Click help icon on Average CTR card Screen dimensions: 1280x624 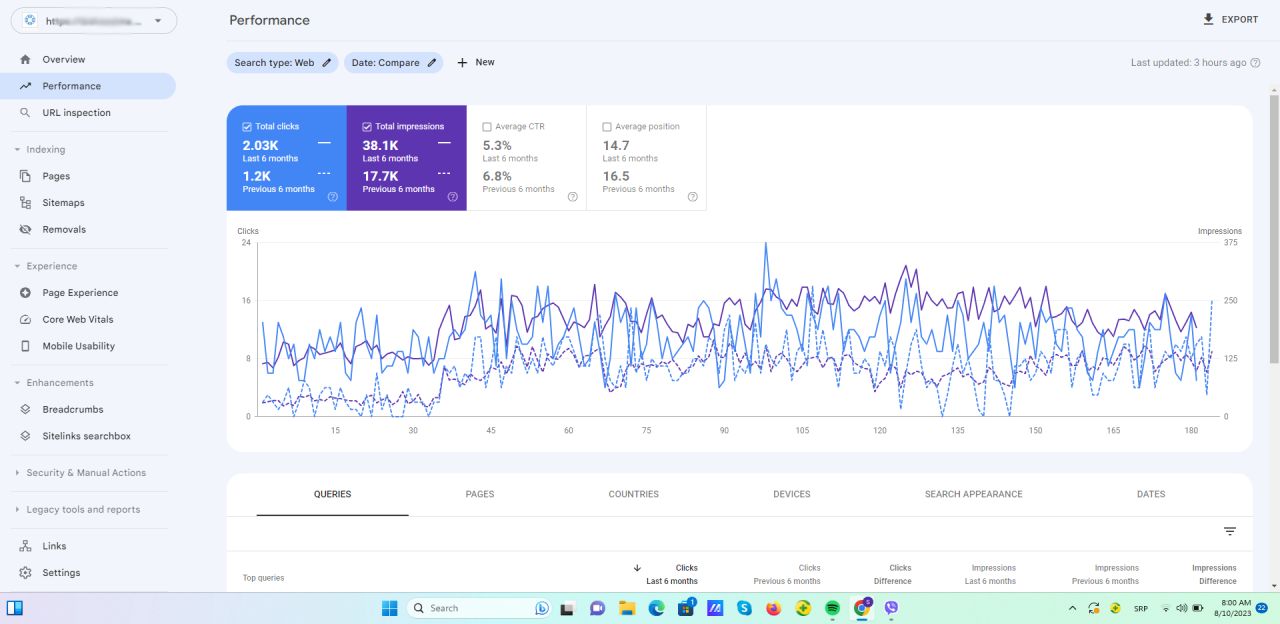pyautogui.click(x=572, y=197)
